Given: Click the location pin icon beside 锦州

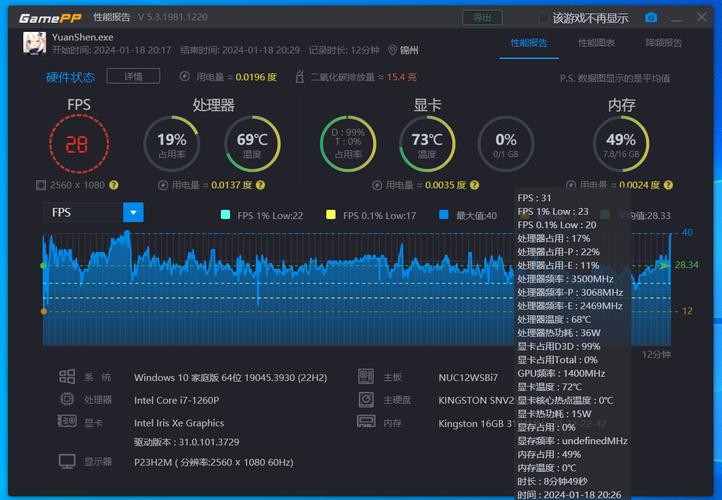Looking at the screenshot, I should tap(392, 50).
